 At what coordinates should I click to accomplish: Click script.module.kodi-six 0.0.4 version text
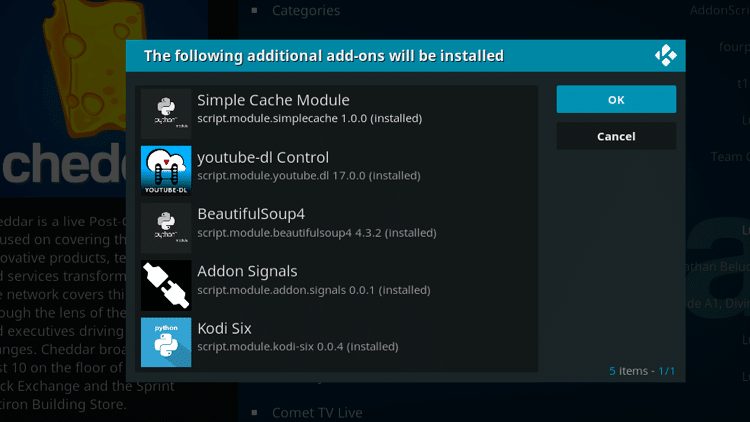pos(298,346)
